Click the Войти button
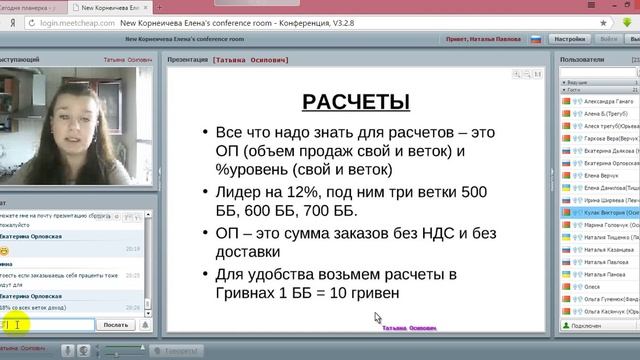This screenshot has width=640, height=360. 609,39
